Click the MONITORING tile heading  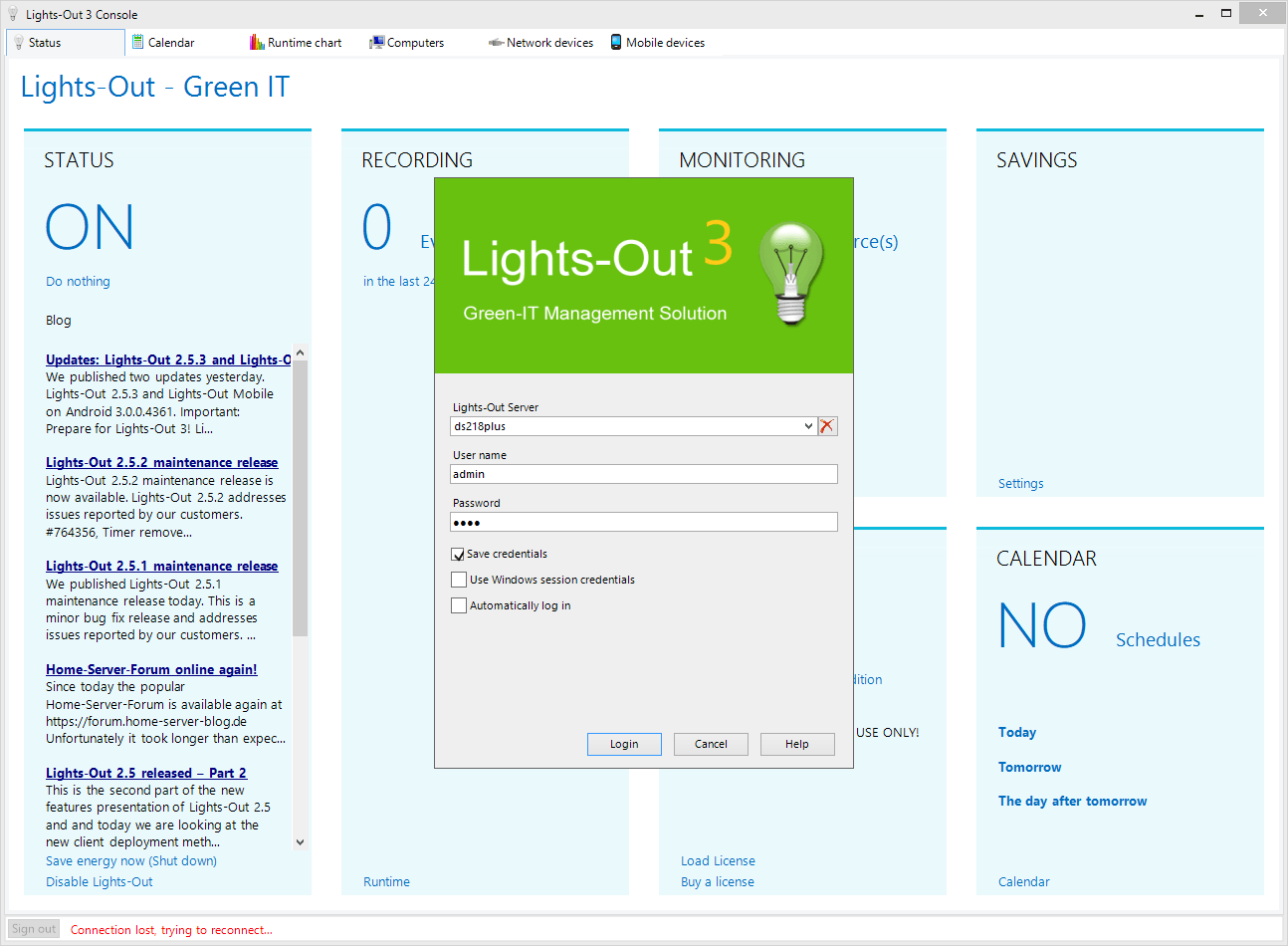[x=743, y=160]
